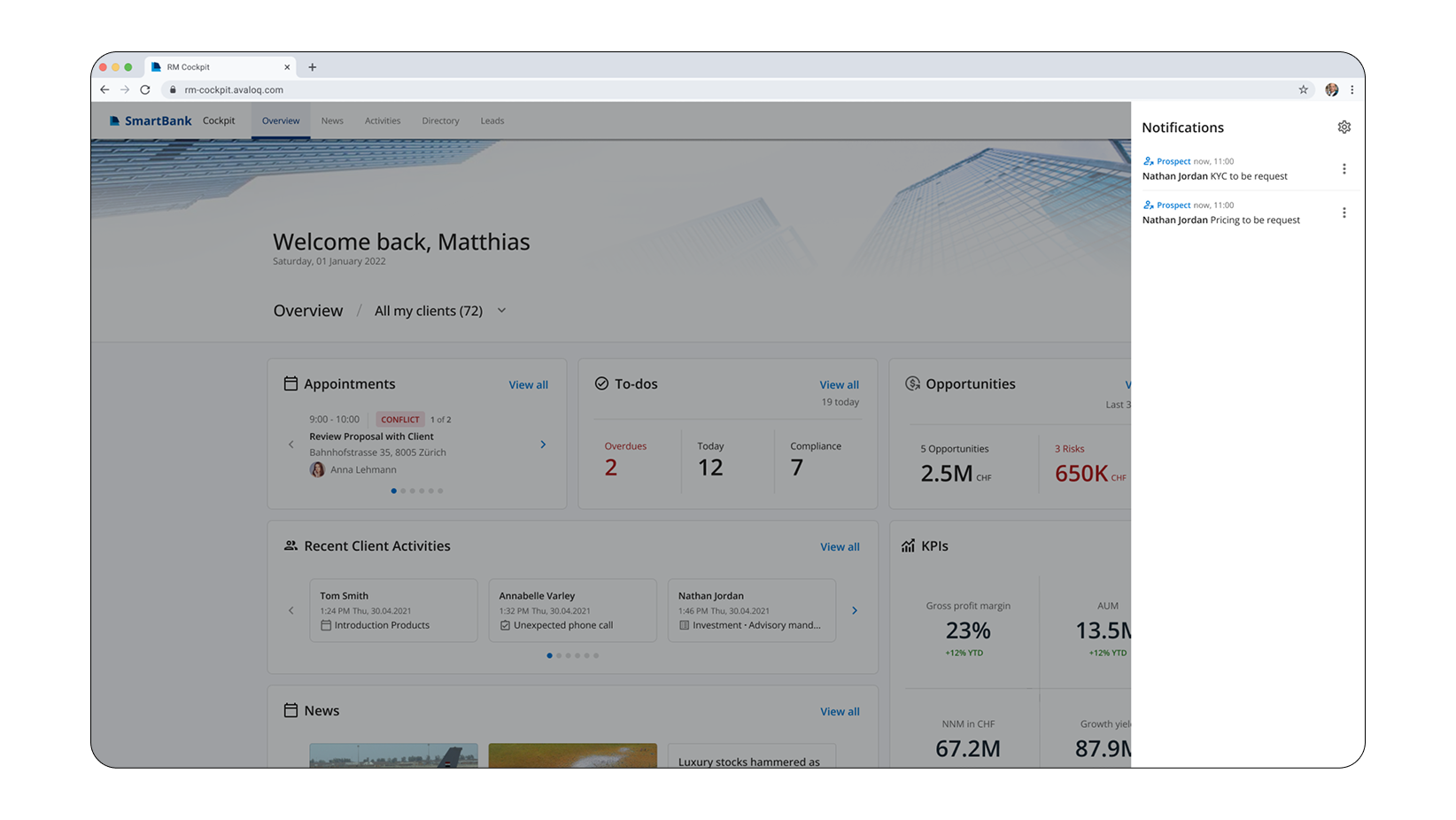Click the browser forward arrow
This screenshot has height=820, width=1456.
[125, 89]
